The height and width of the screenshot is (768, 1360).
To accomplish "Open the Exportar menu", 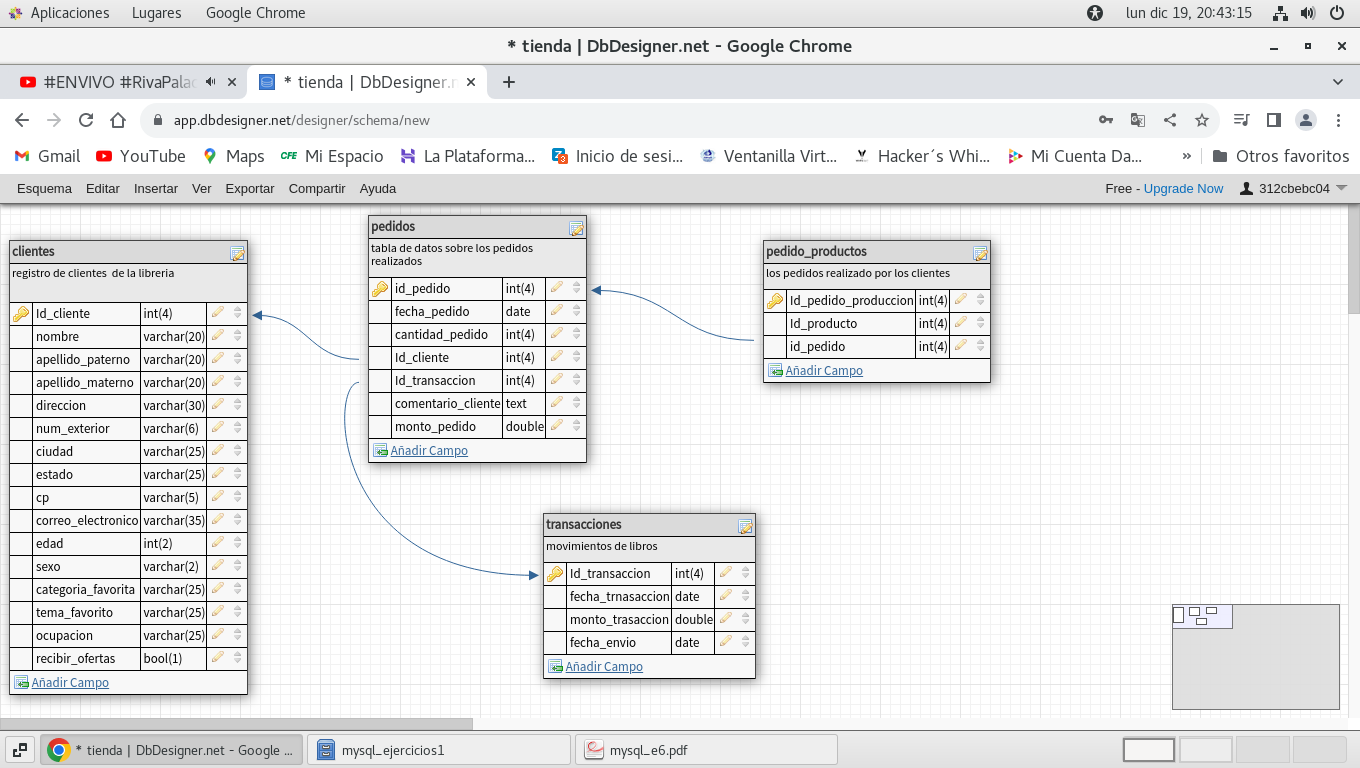I will tap(250, 188).
